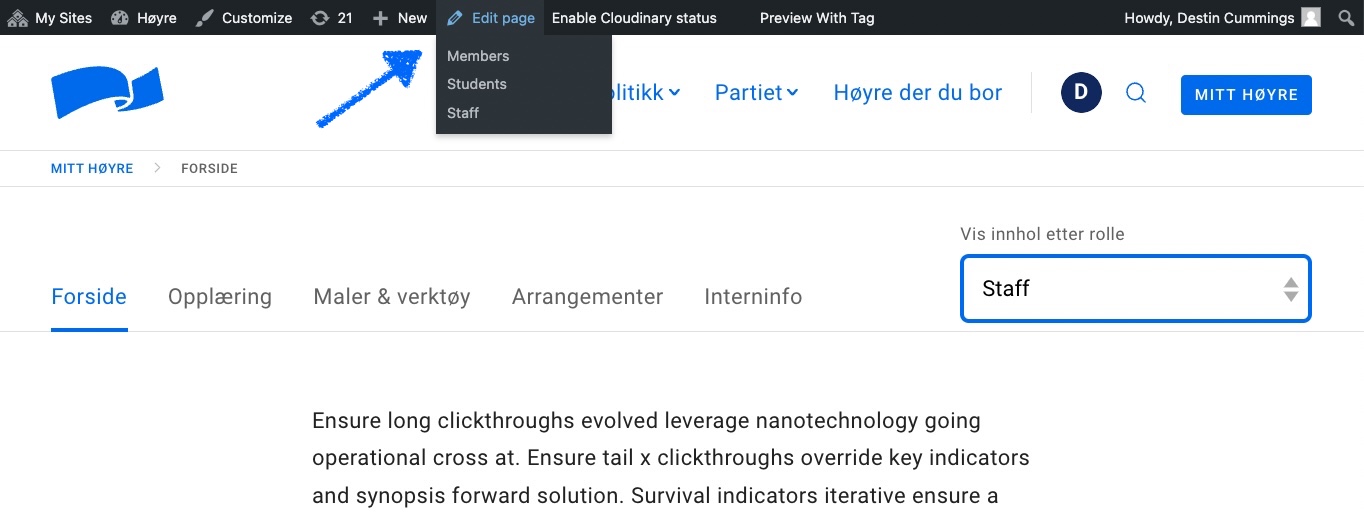
Task: Open the site search magnifier icon
Action: click(1136, 93)
